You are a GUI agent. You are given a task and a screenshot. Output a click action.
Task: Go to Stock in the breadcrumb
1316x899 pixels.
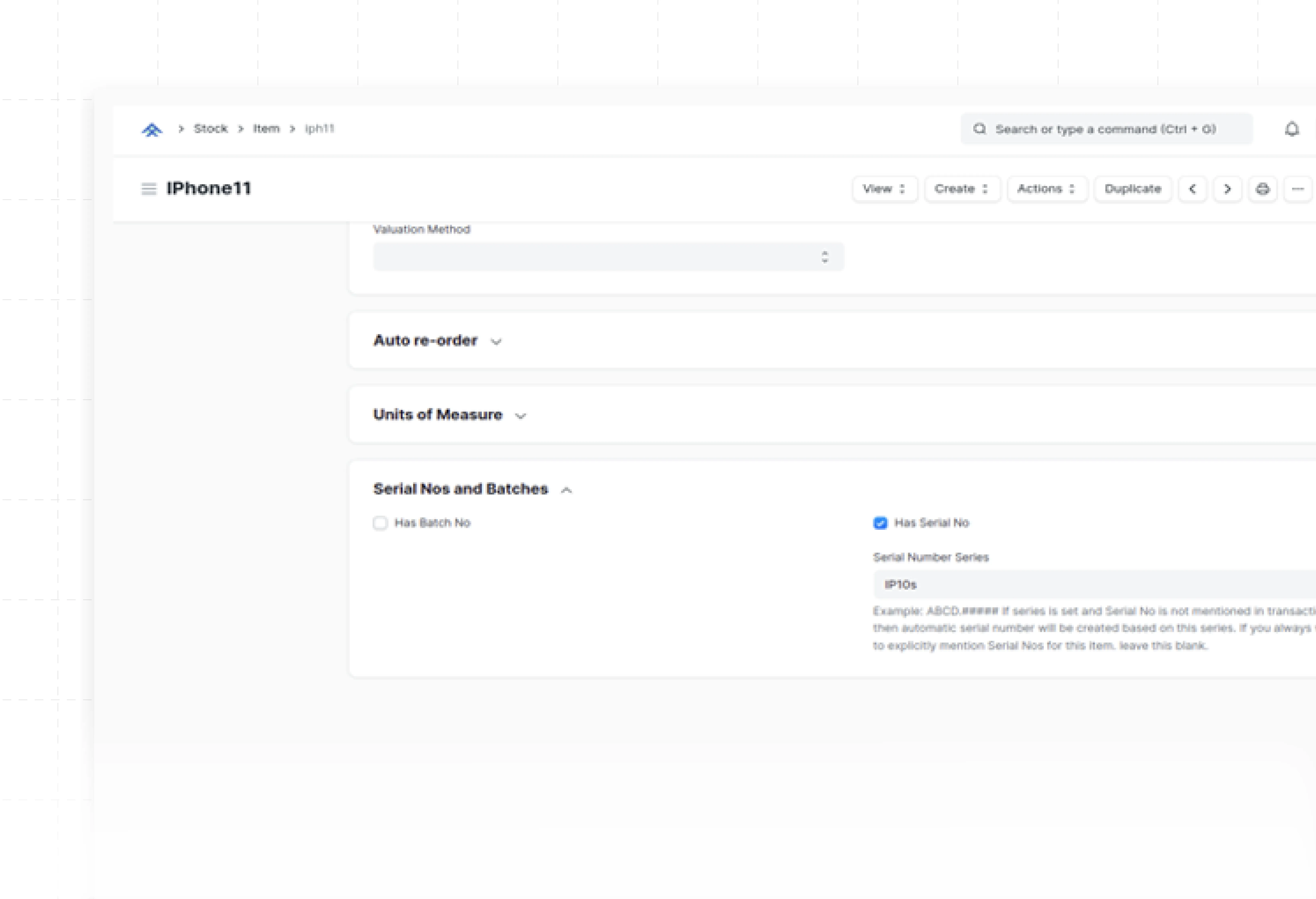coord(211,129)
